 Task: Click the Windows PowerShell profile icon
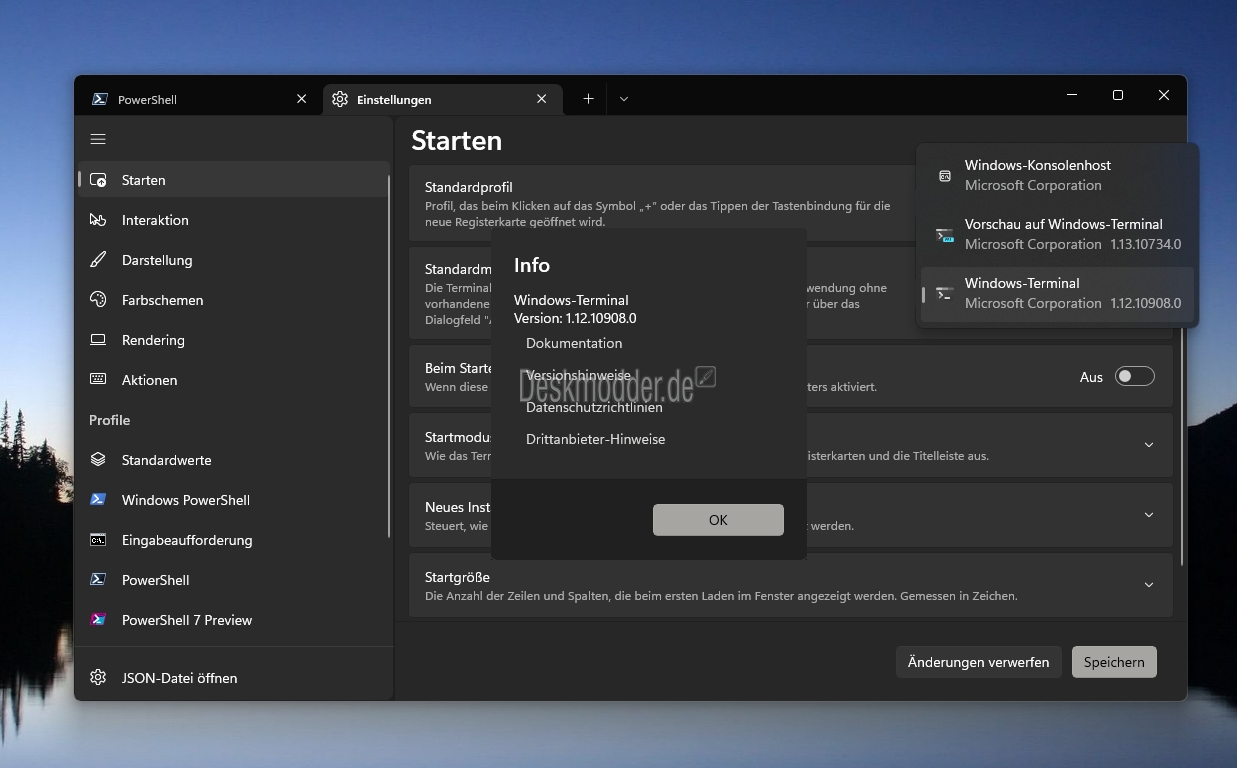click(98, 500)
